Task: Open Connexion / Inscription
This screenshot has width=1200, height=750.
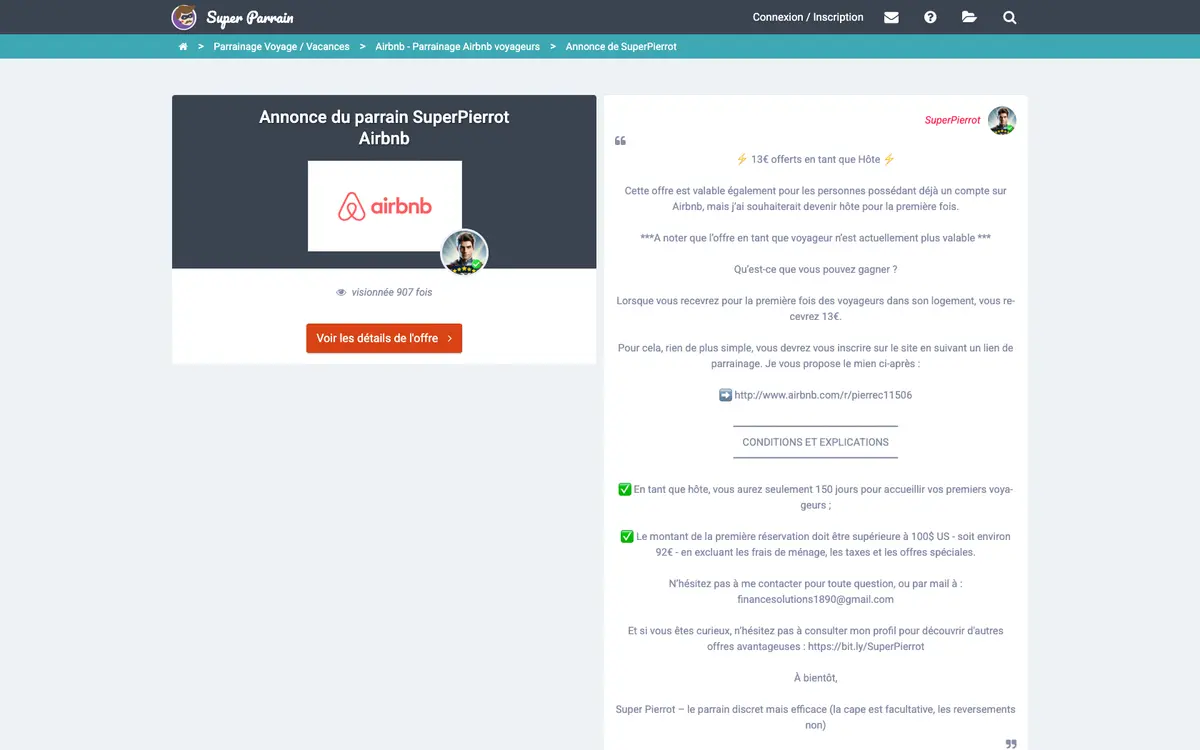Action: pyautogui.click(x=808, y=17)
